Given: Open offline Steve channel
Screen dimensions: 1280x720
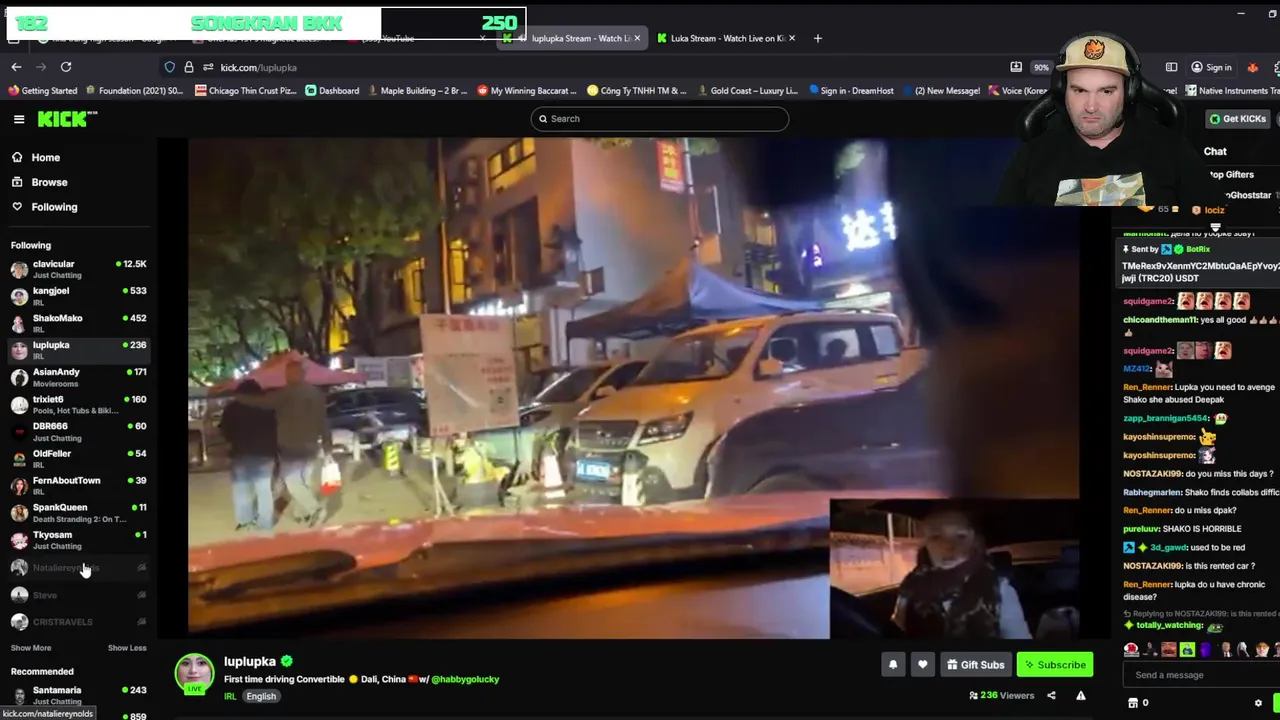Looking at the screenshot, I should click(x=78, y=595).
